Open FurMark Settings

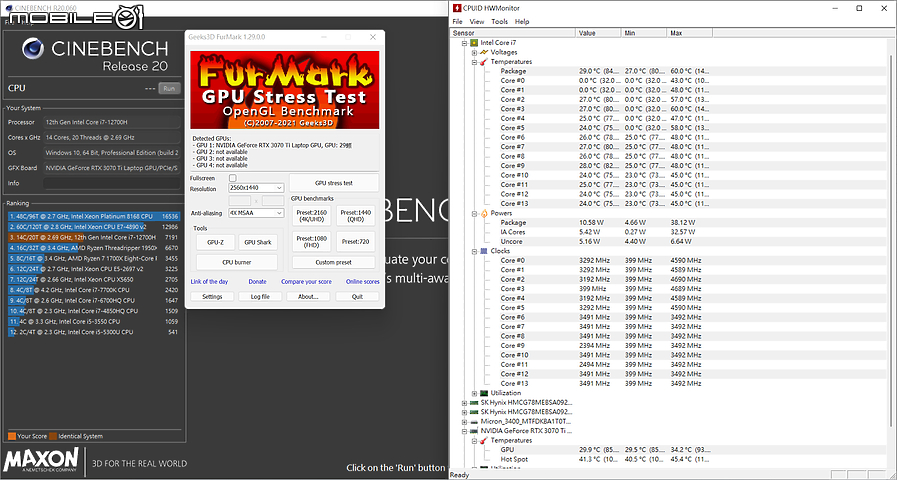(212, 296)
